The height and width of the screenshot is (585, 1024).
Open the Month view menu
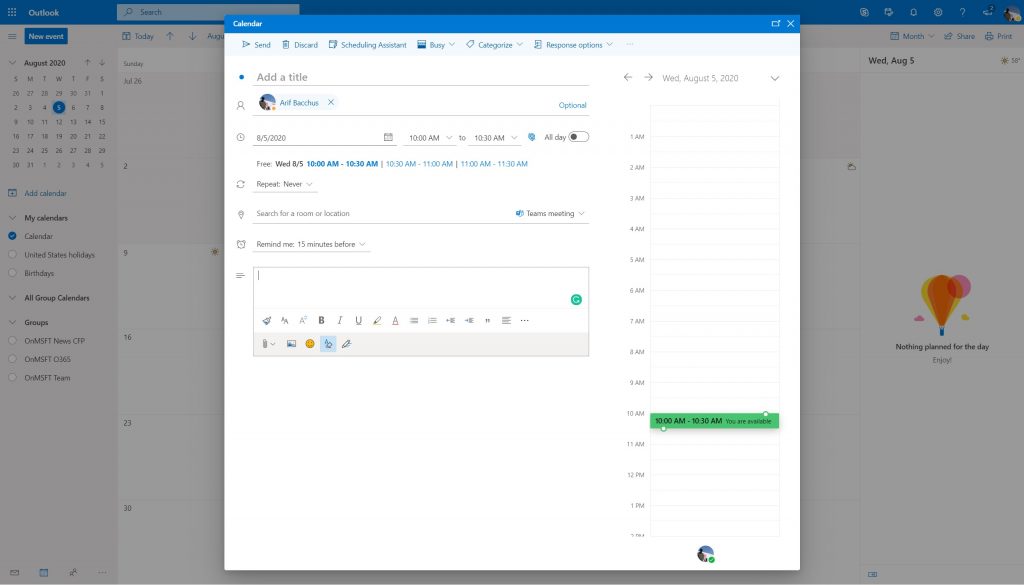point(912,36)
